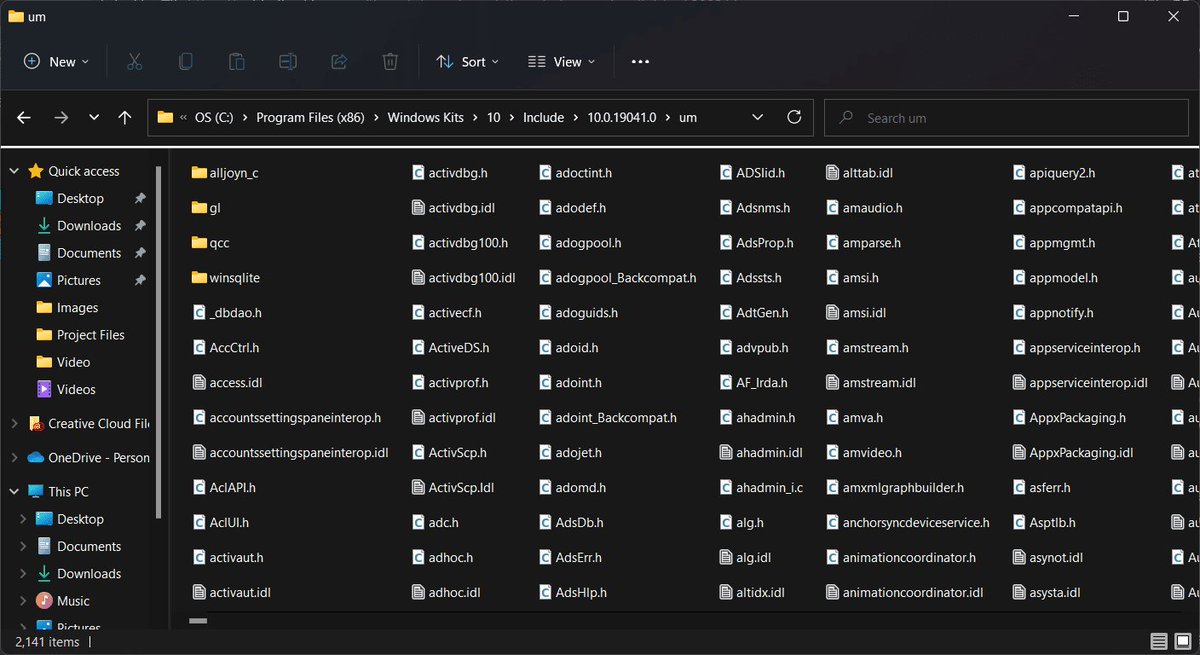Click the Copy icon in the toolbar
Image resolution: width=1200 pixels, height=655 pixels.
click(186, 61)
